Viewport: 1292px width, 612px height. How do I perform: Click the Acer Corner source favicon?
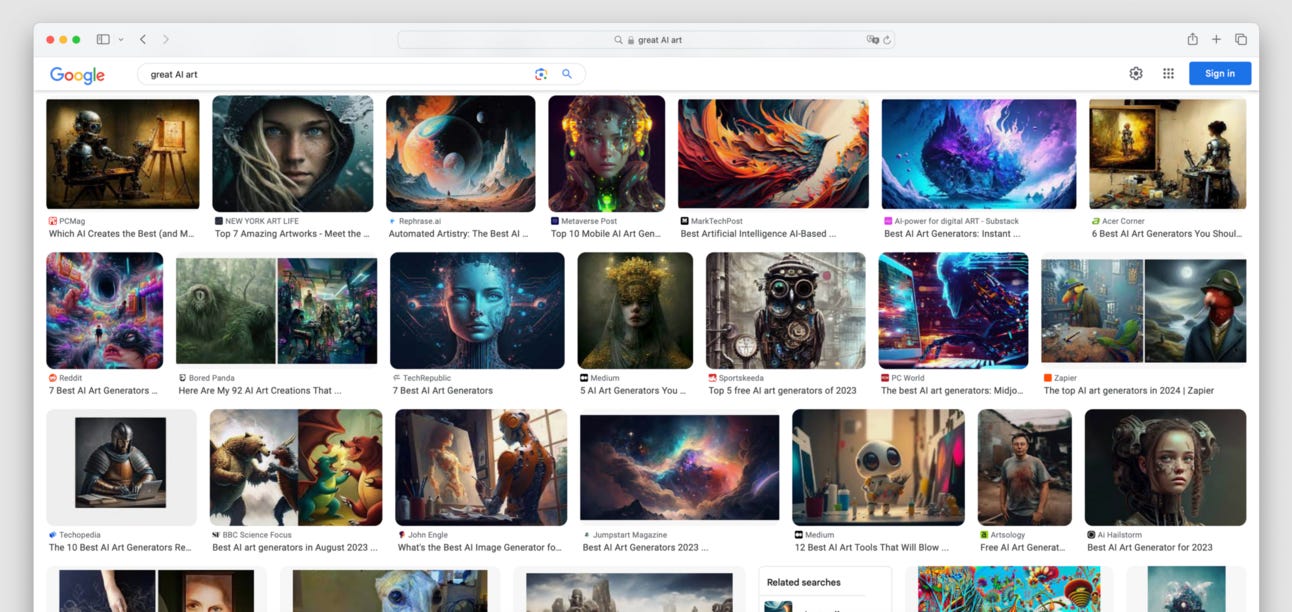pos(1096,221)
